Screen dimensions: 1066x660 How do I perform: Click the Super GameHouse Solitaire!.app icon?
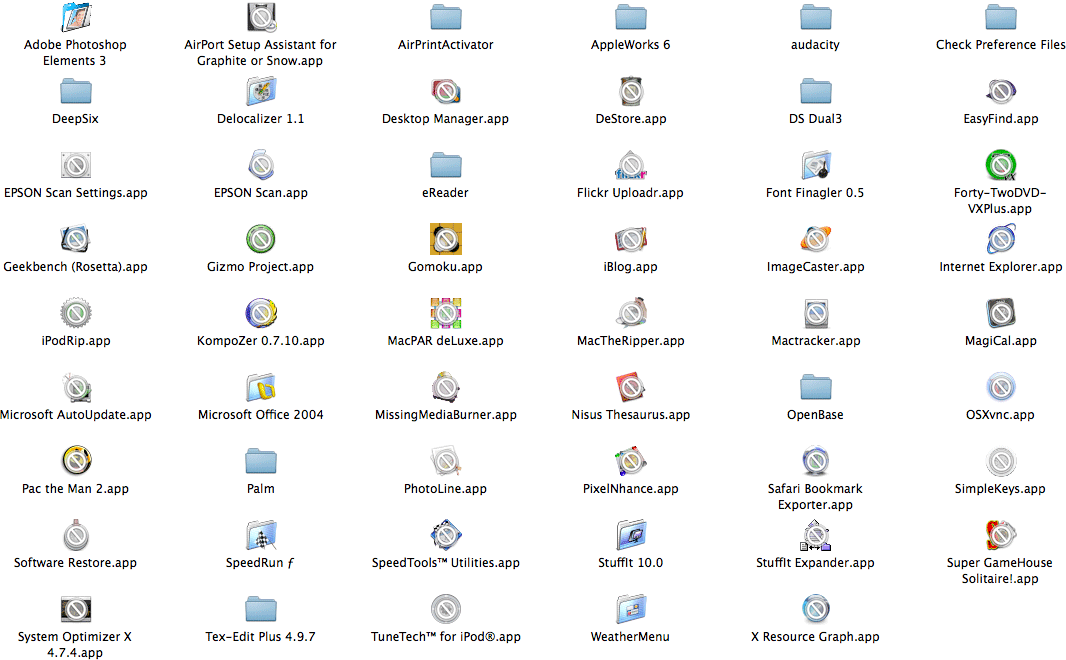1001,536
